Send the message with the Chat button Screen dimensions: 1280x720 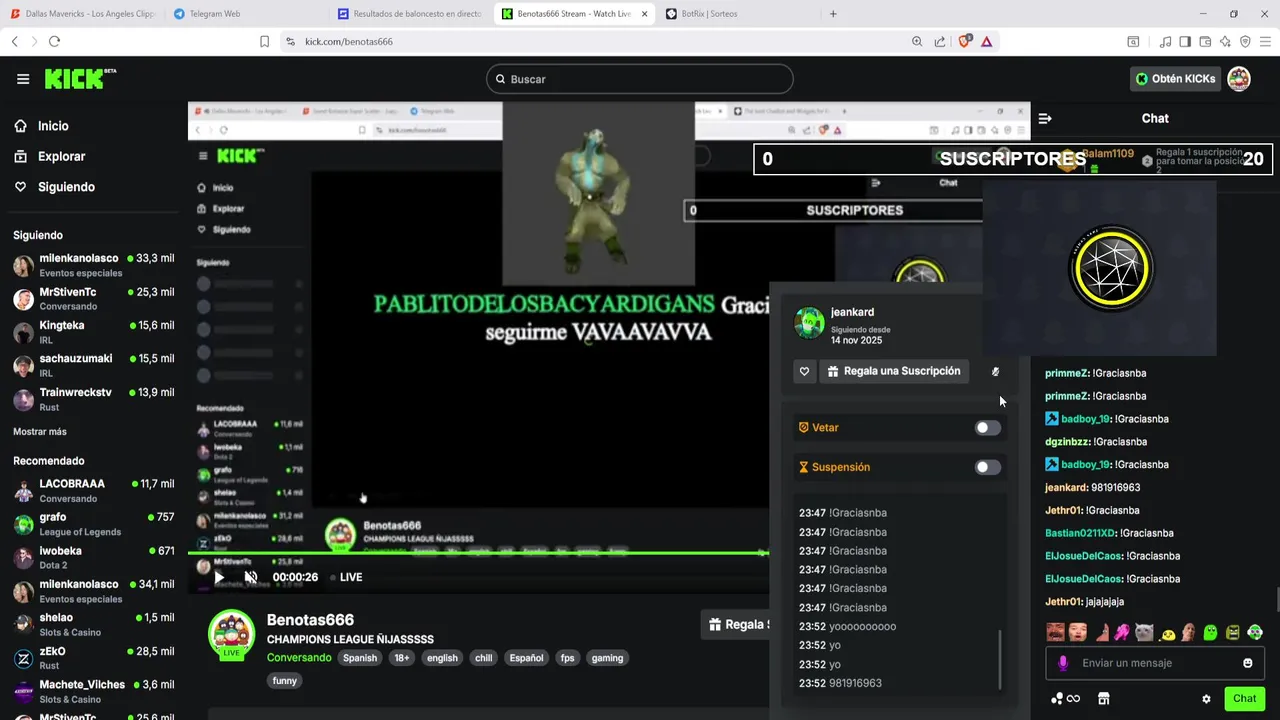pyautogui.click(x=1244, y=699)
